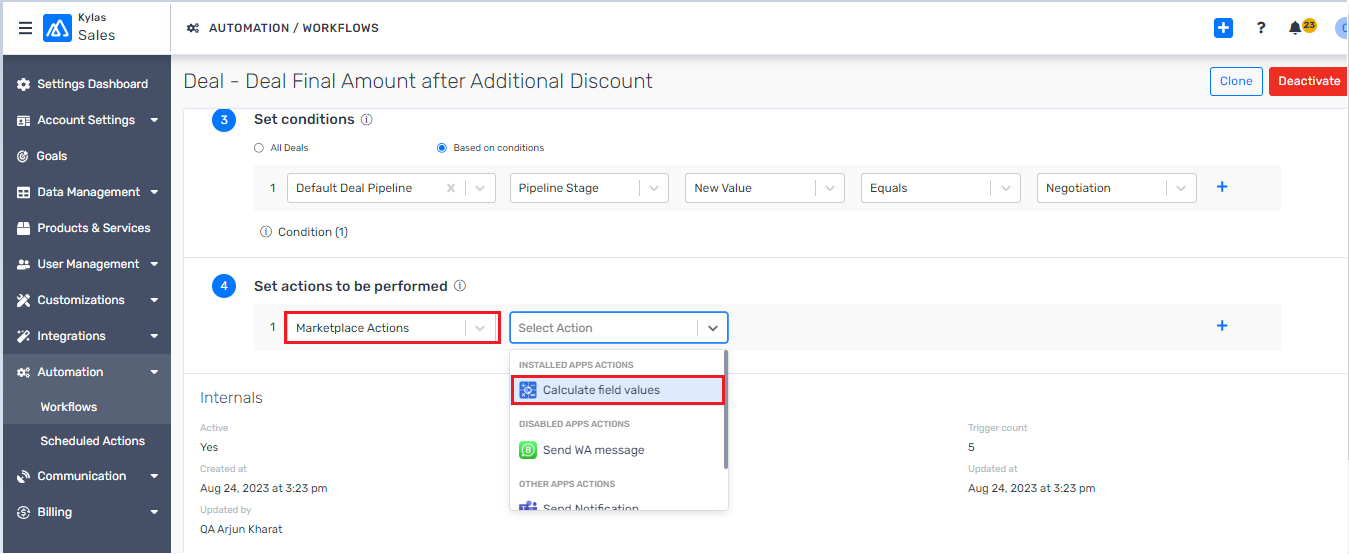Click info icon beside Set conditions
1349x554 pixels.
[366, 120]
